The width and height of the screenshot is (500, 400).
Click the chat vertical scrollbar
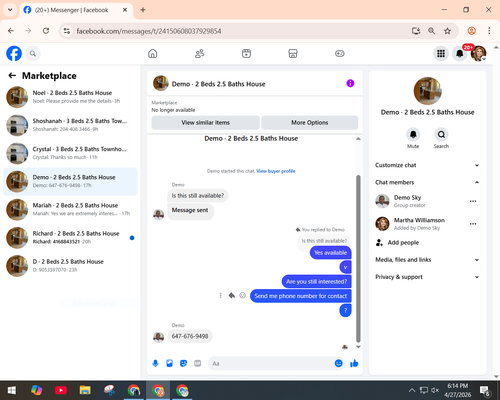(x=358, y=259)
